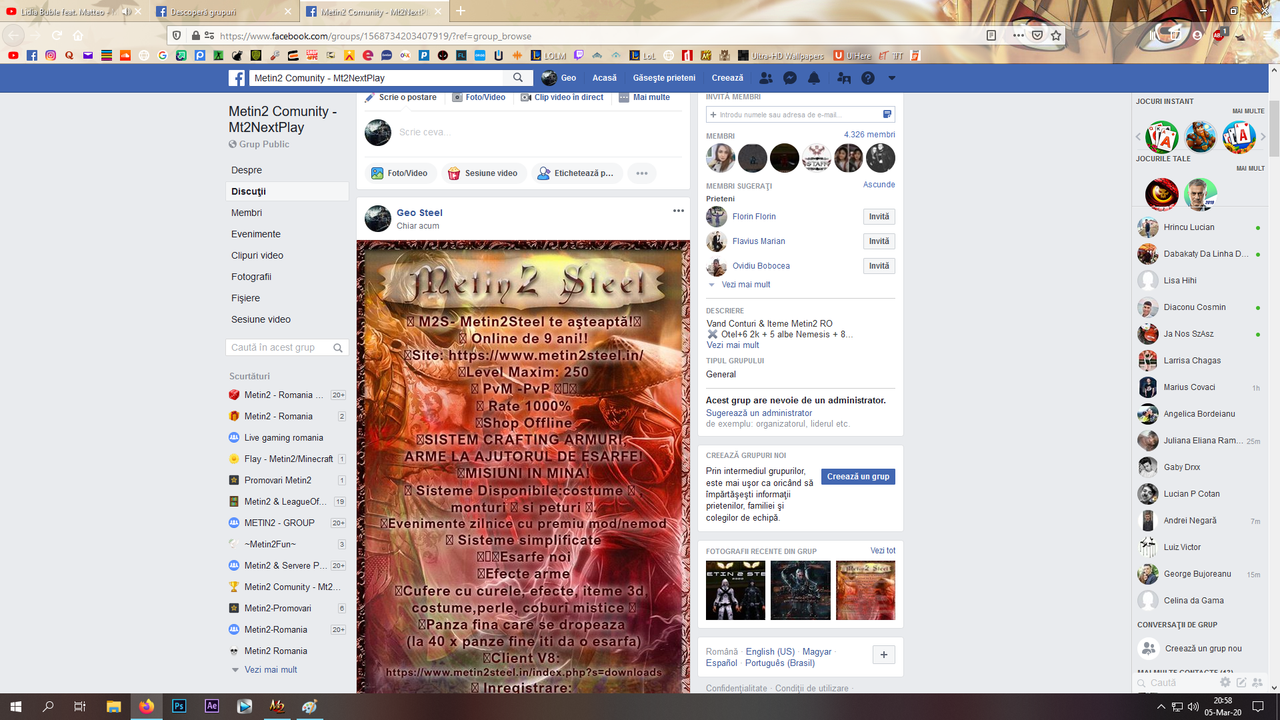Open the Mai multe composer tab

644,97
